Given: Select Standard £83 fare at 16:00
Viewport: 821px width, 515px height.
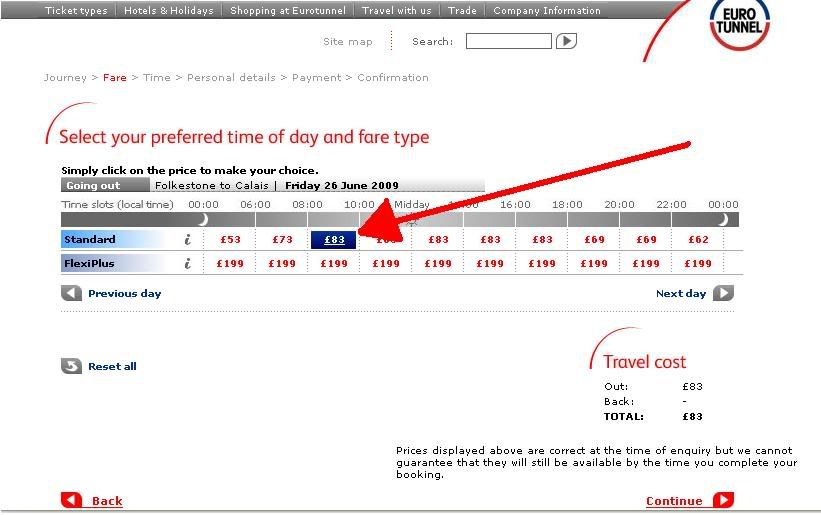Looking at the screenshot, I should pyautogui.click(x=542, y=240).
